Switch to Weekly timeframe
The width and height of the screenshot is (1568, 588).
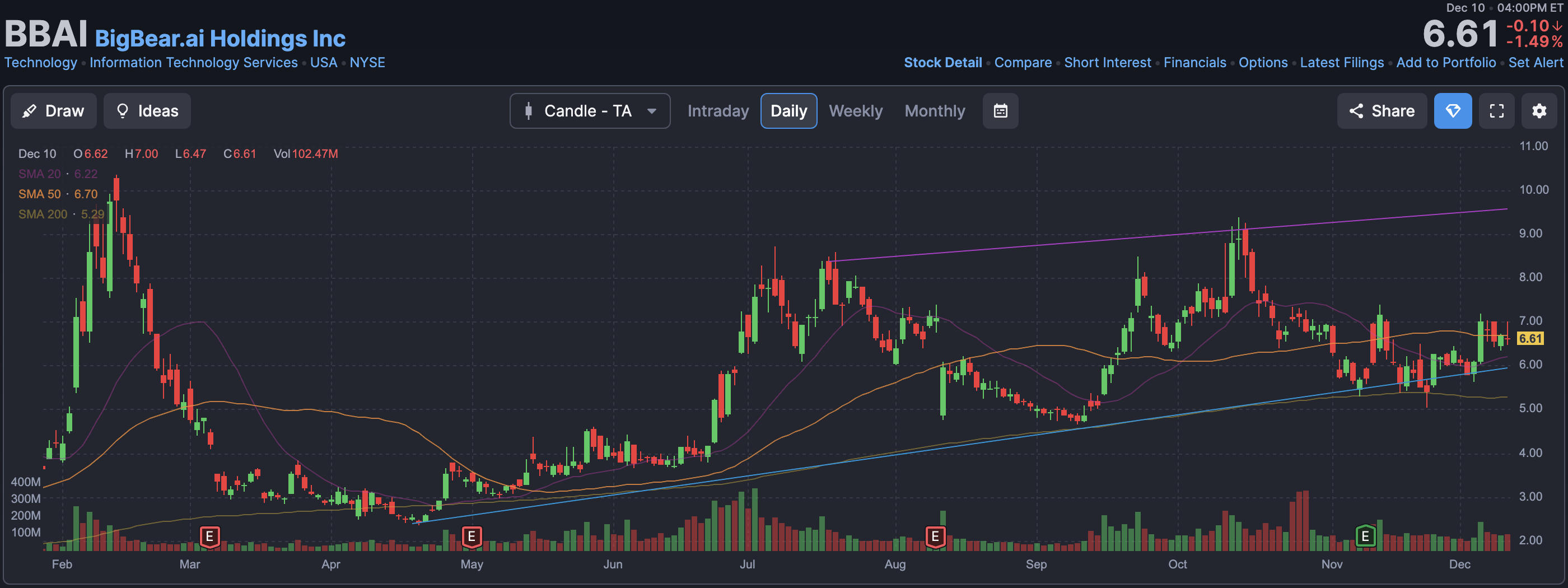point(855,111)
